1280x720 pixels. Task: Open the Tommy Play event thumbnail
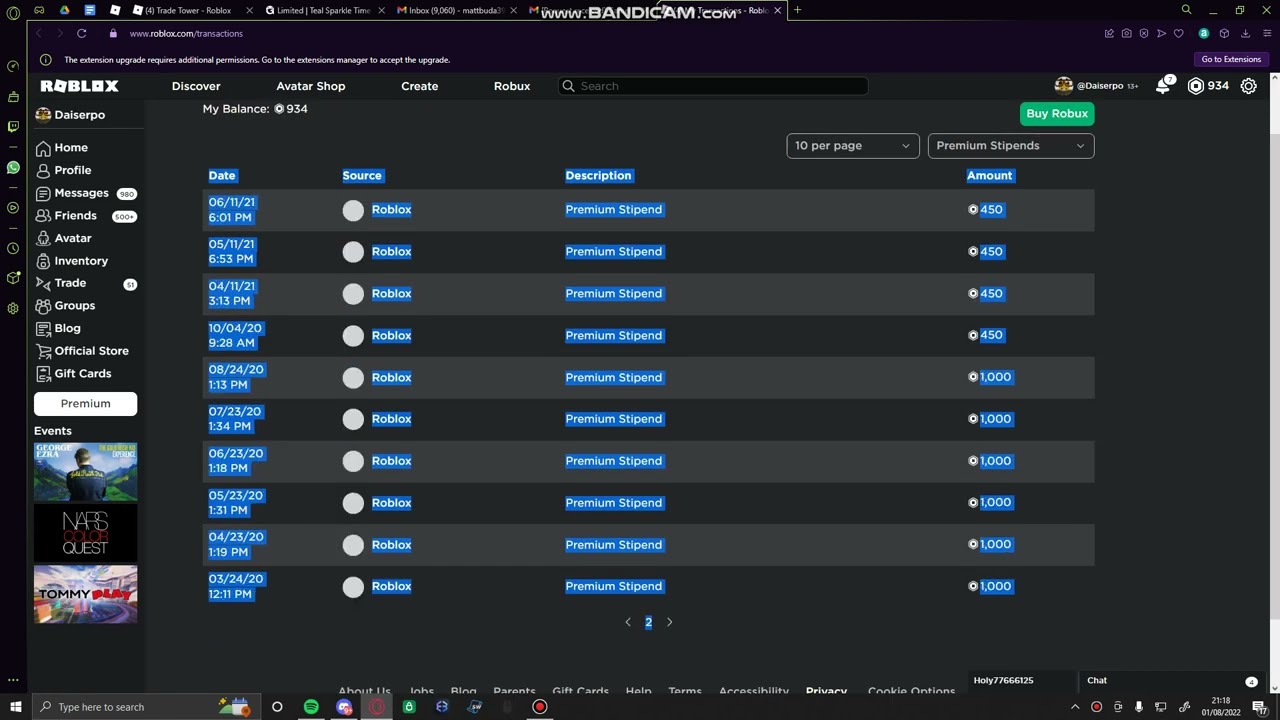point(85,594)
